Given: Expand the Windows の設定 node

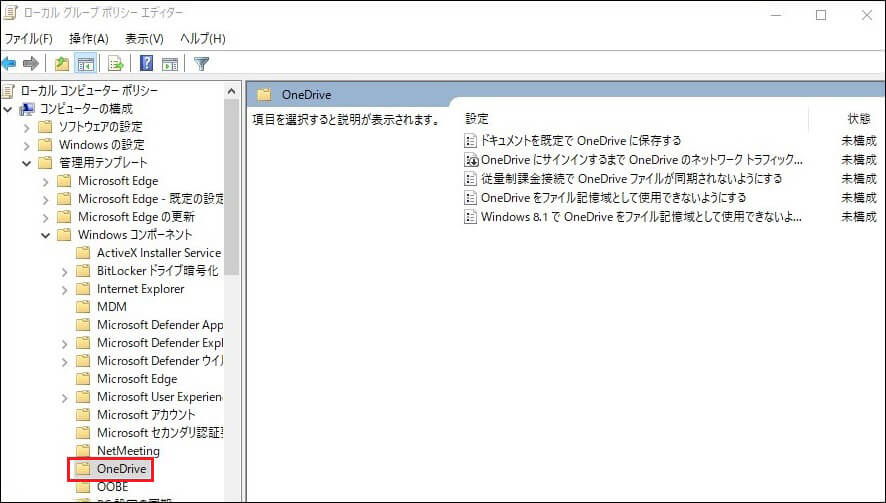Looking at the screenshot, I should coord(27,146).
